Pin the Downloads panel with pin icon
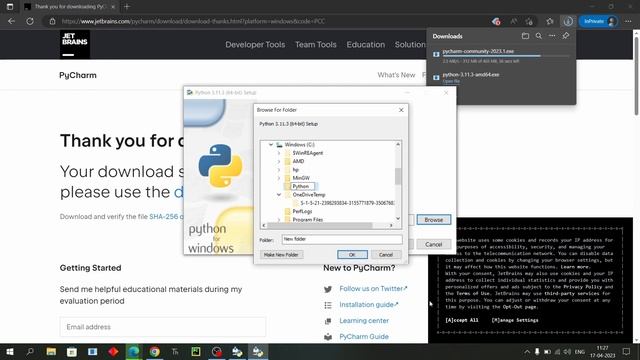 point(566,36)
